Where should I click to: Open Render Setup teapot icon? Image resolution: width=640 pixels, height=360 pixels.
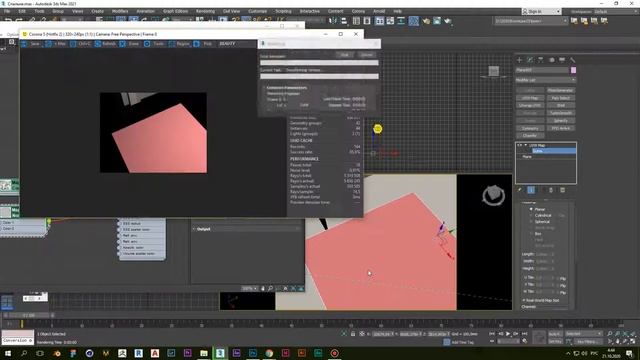tap(426, 21)
